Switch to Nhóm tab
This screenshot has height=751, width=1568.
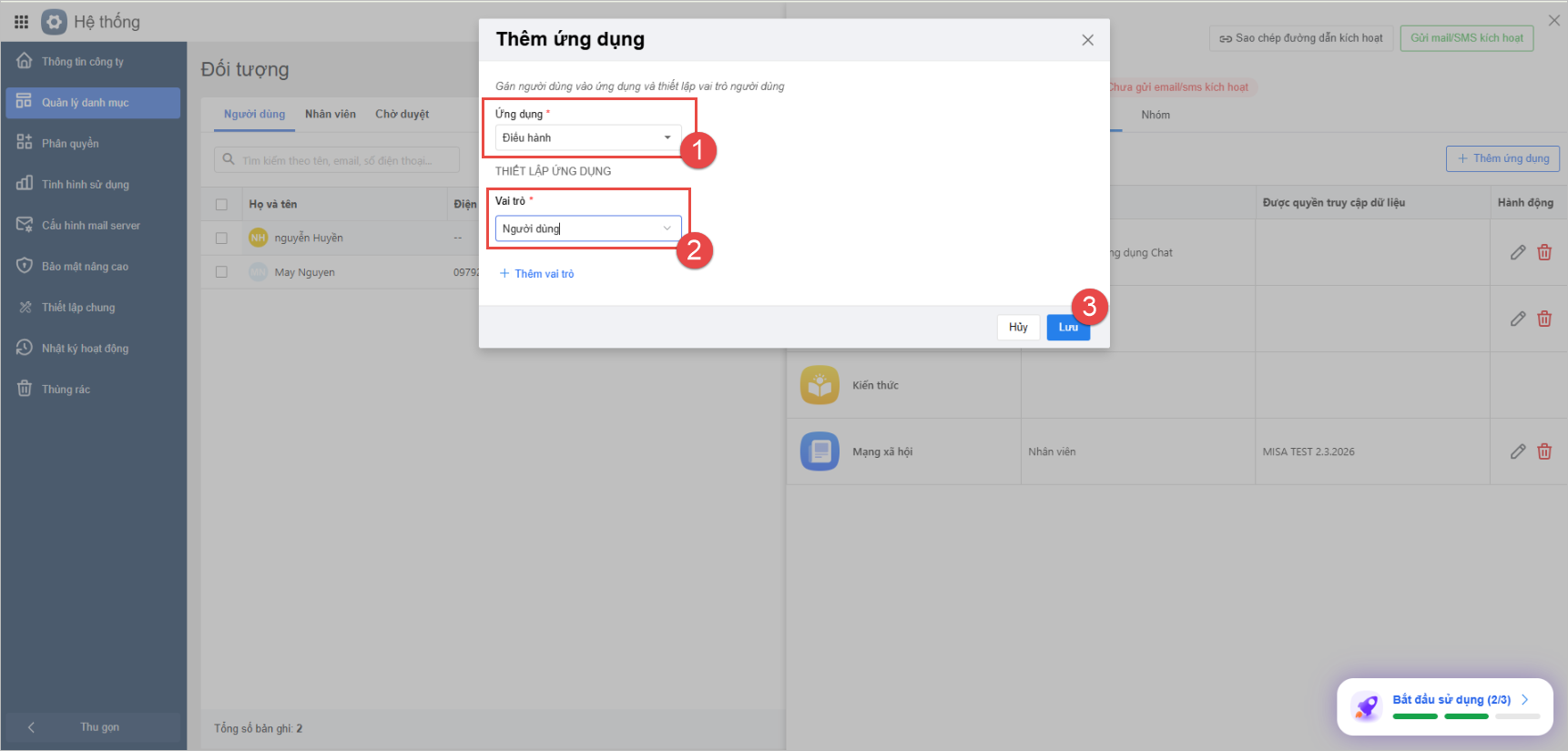(1156, 116)
